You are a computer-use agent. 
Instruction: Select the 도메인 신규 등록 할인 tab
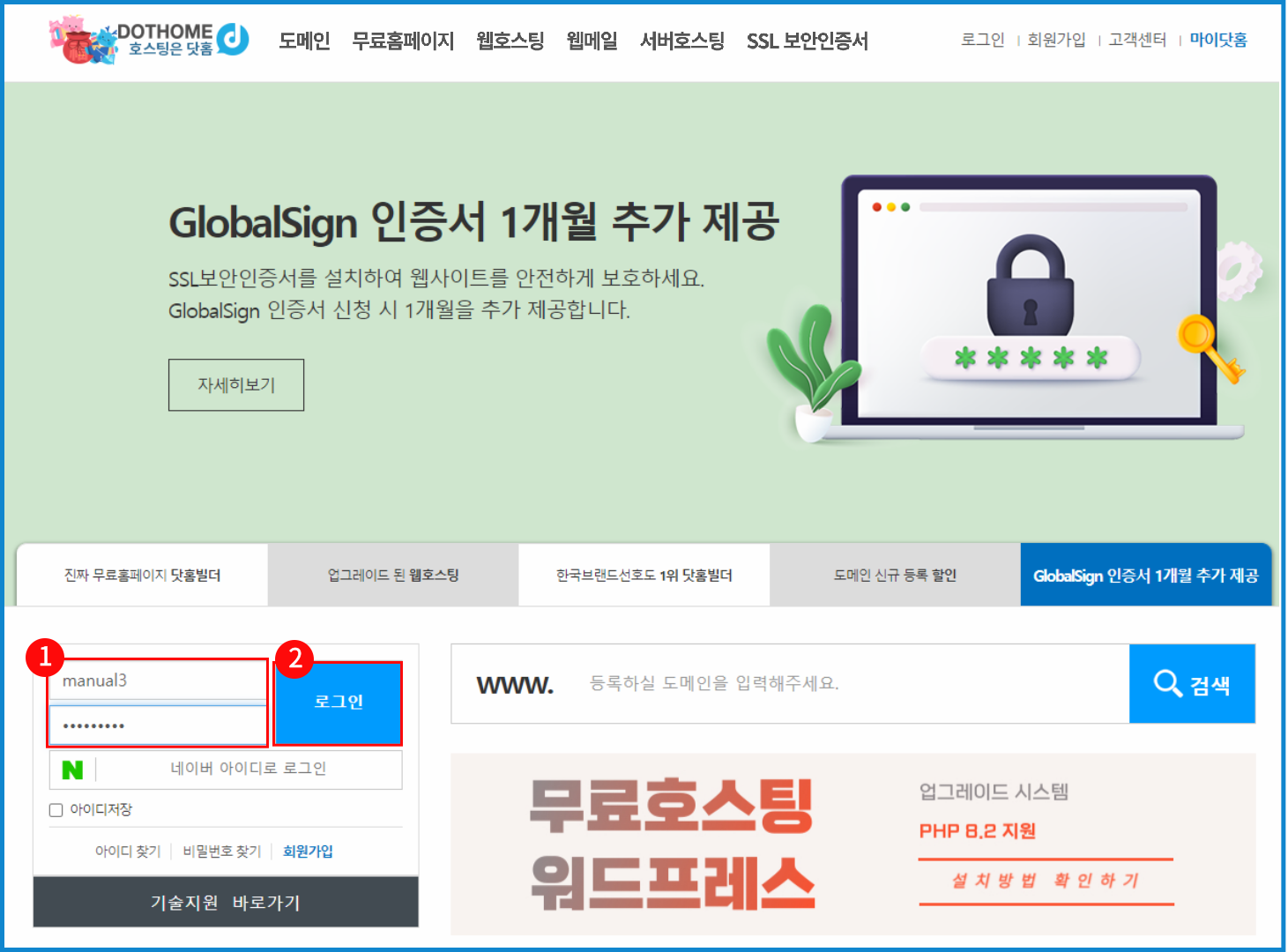[895, 575]
